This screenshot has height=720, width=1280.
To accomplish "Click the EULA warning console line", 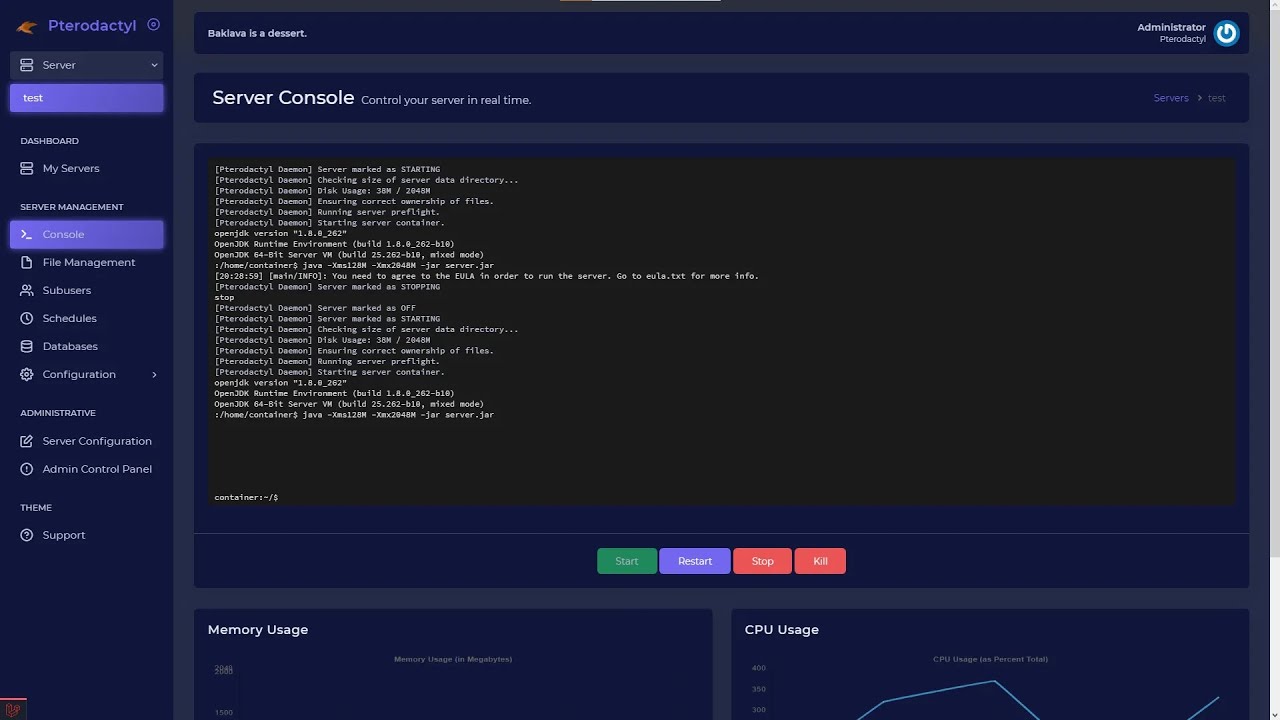I will click(486, 276).
